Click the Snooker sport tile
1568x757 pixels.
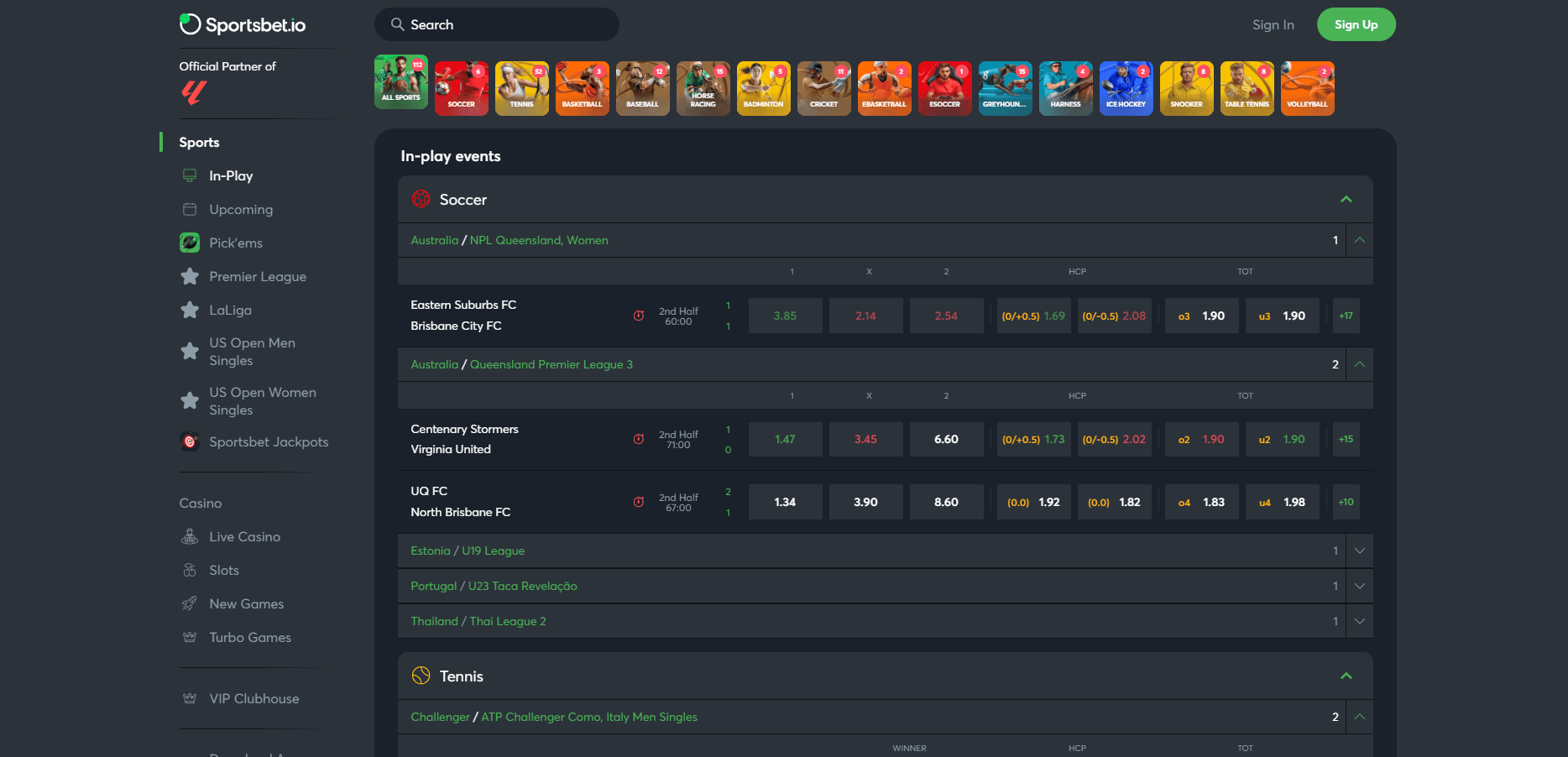tap(1186, 88)
